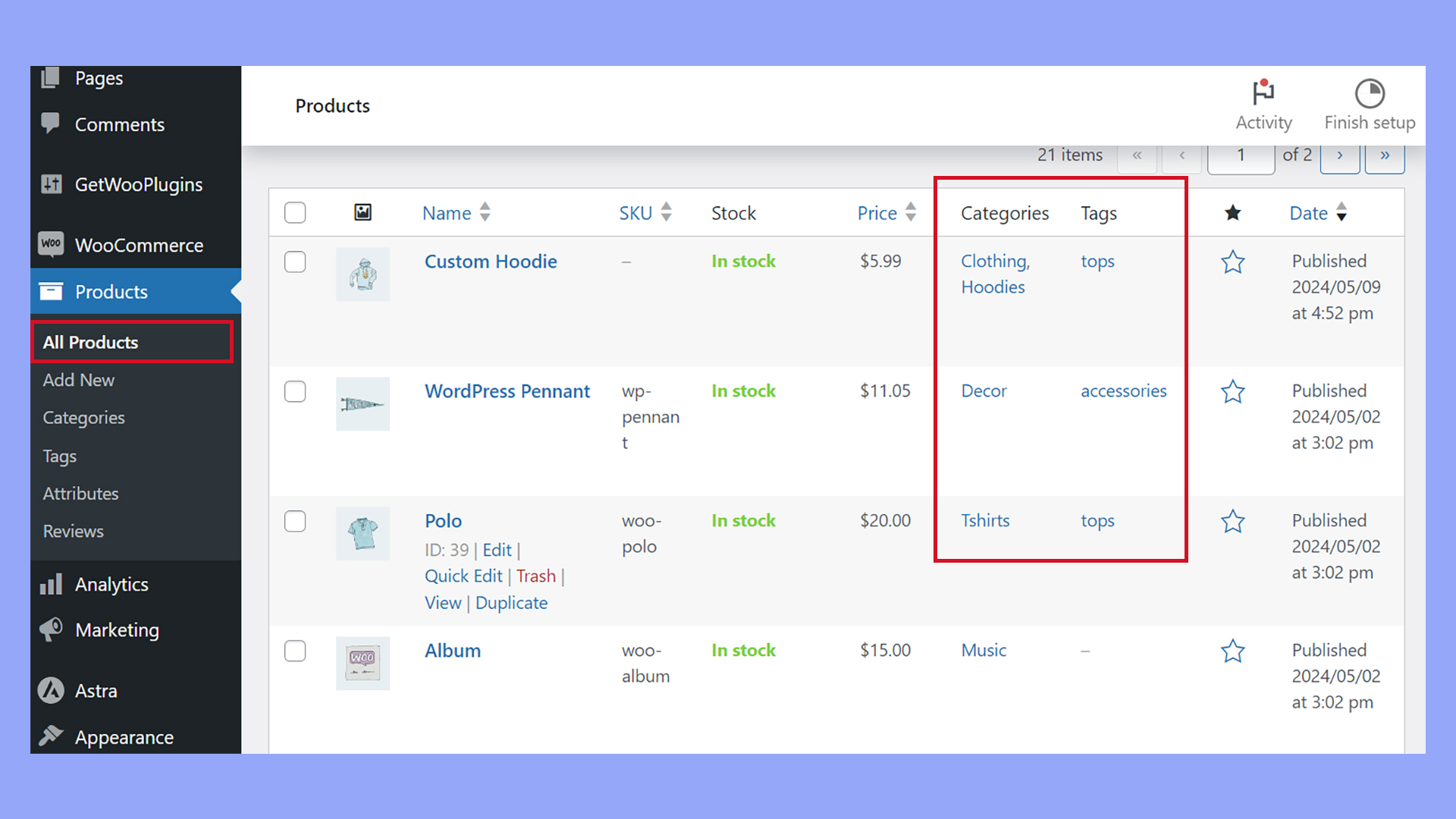Select the Polo product checkbox
The height and width of the screenshot is (819, 1456).
pyautogui.click(x=295, y=522)
